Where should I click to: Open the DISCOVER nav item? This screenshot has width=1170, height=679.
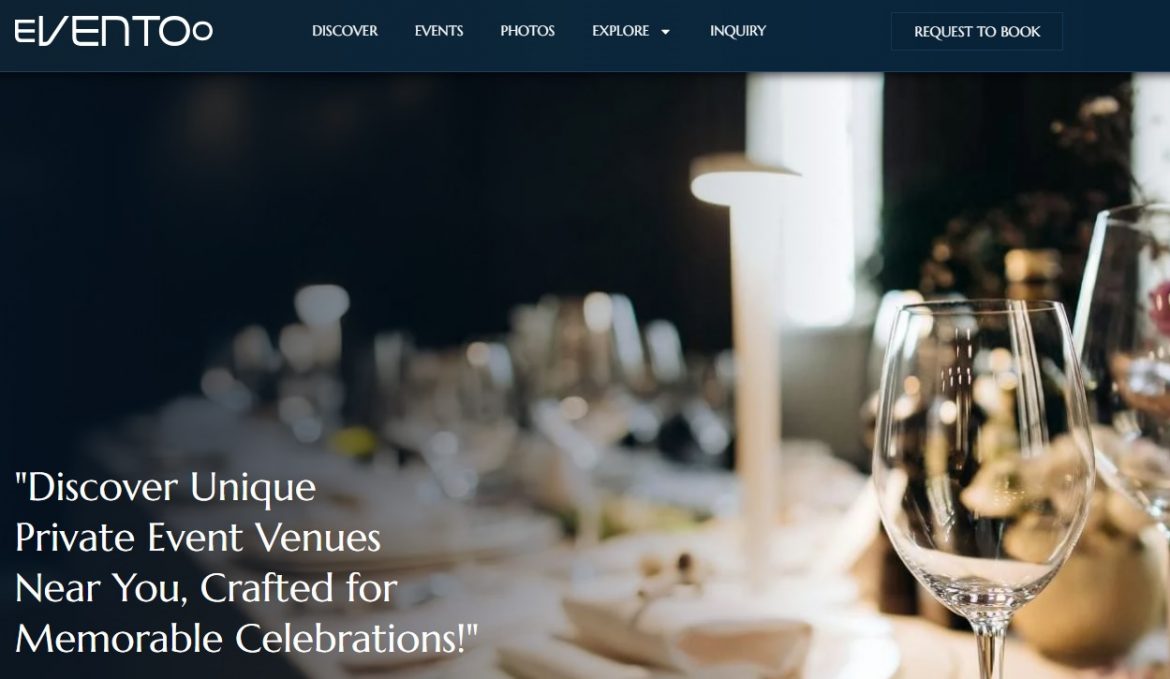345,31
